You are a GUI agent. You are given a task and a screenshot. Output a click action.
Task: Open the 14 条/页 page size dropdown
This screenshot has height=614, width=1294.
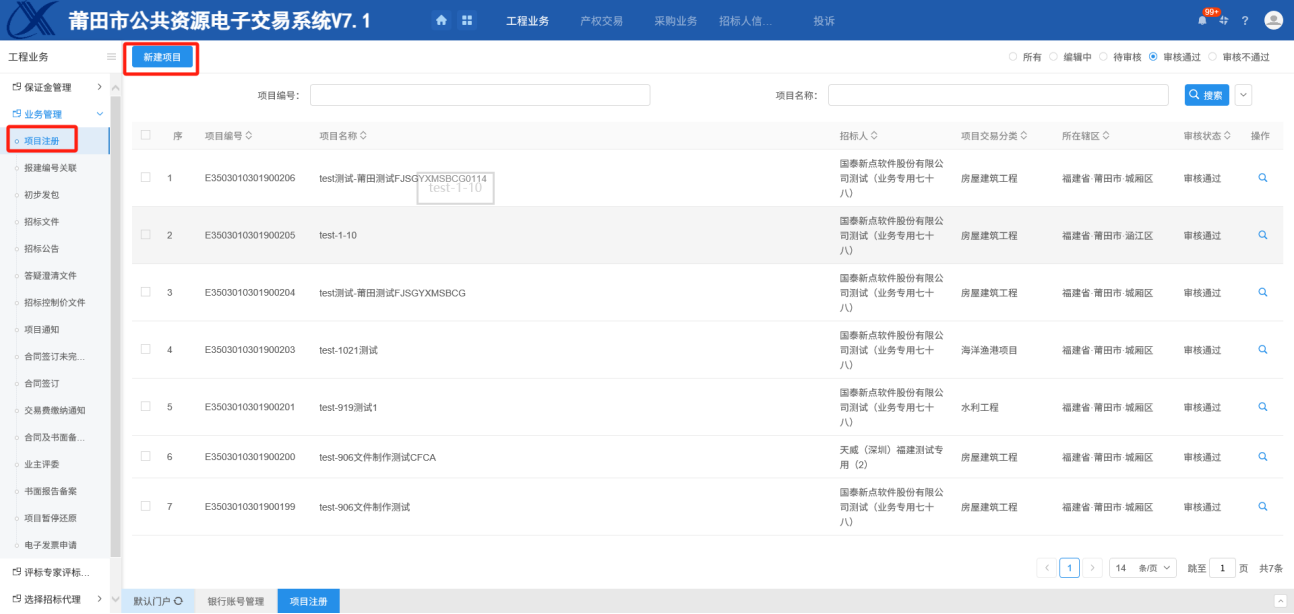1143,568
